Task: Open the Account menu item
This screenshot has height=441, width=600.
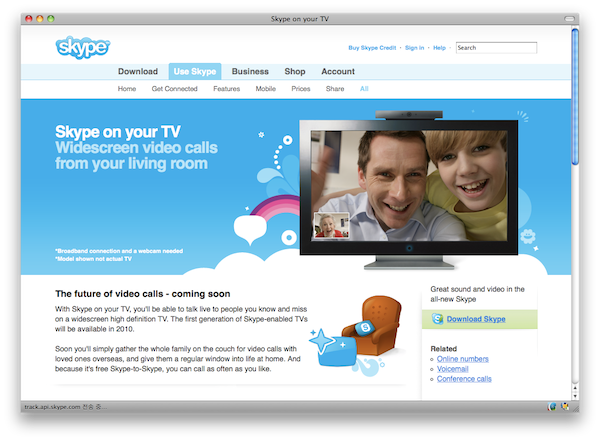Action: pos(338,72)
